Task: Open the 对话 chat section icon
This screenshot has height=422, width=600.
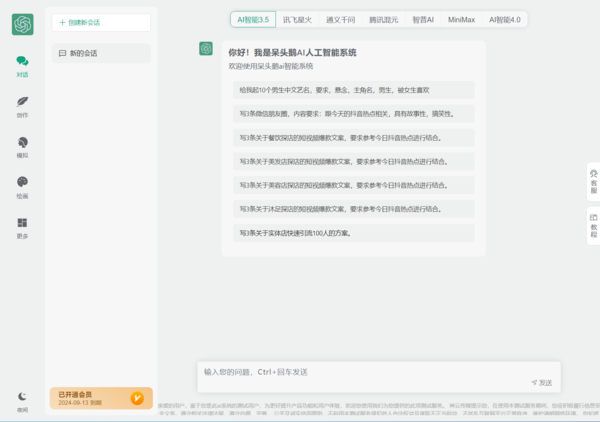Action: (22, 61)
